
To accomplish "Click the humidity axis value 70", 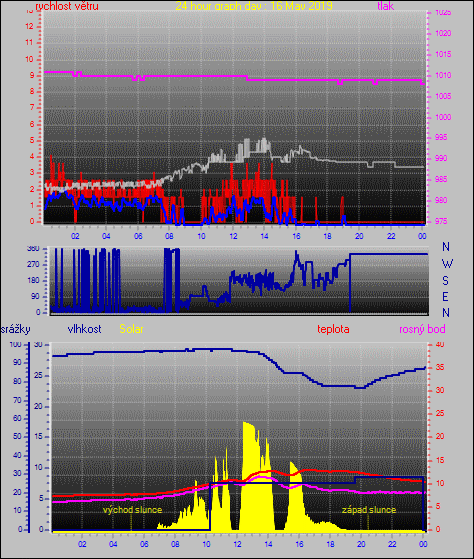I will (x=17, y=400).
